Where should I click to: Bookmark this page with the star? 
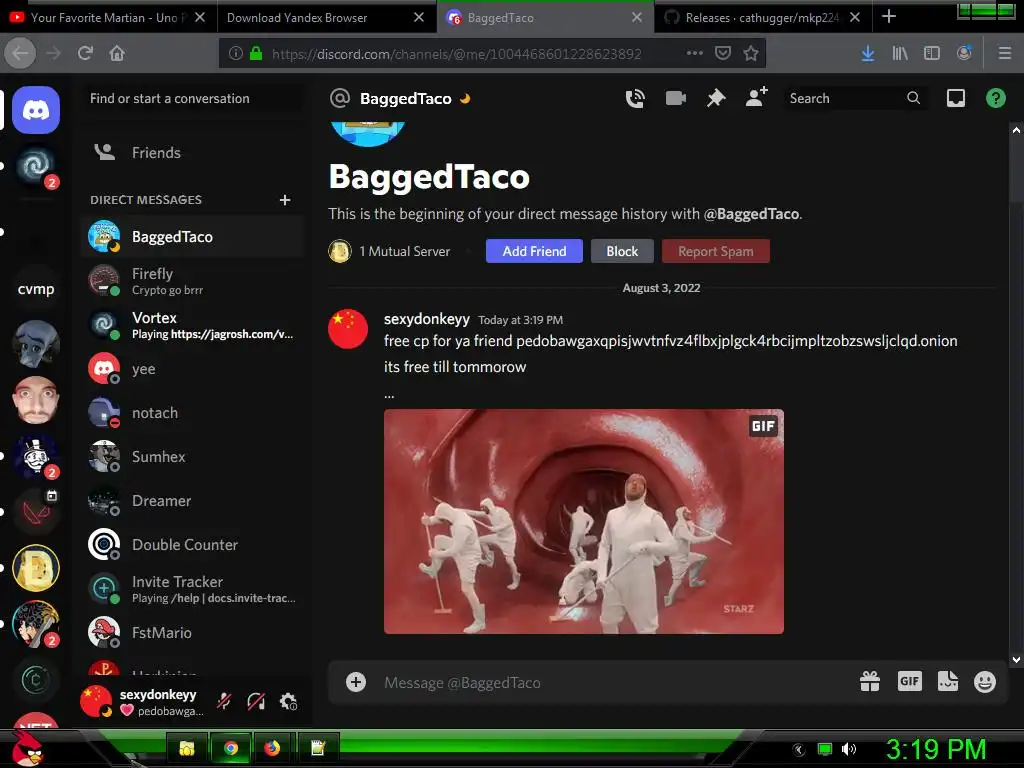click(x=751, y=53)
